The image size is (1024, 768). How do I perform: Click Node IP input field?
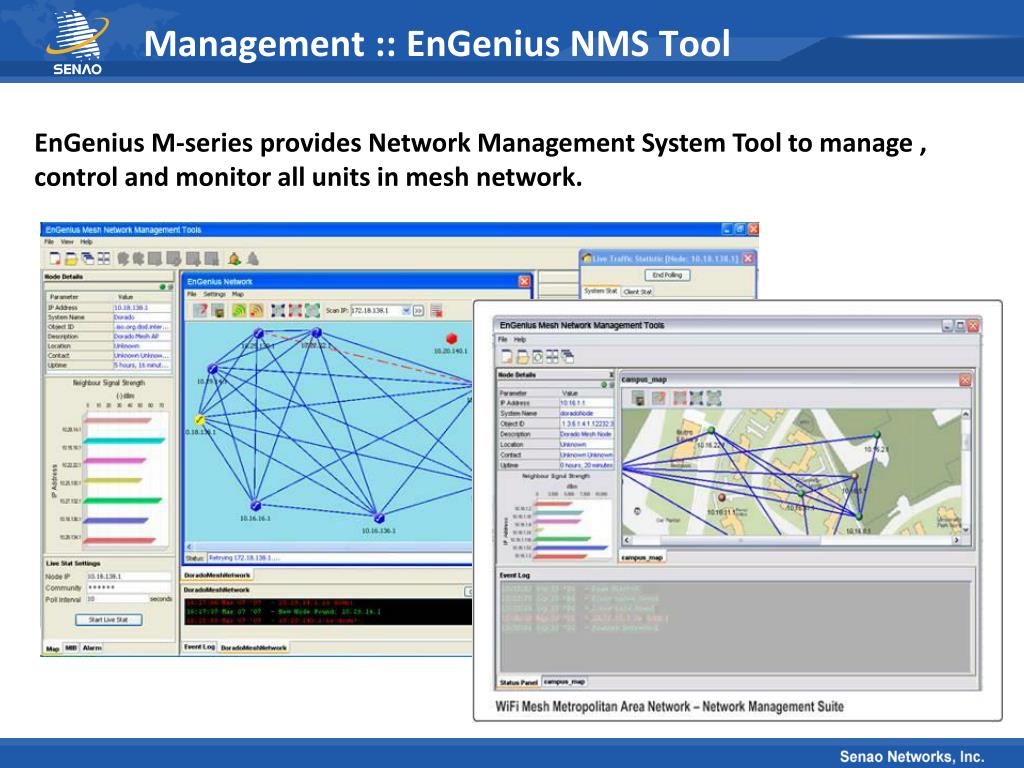129,577
